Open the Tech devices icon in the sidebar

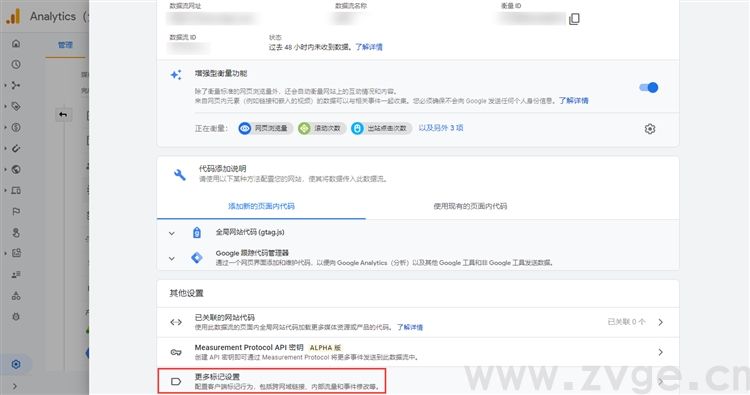16,190
